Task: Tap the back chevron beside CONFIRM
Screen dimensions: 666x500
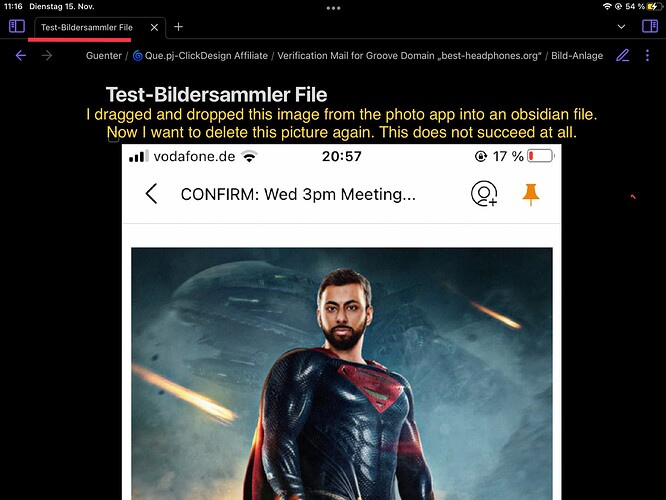Action: point(152,194)
